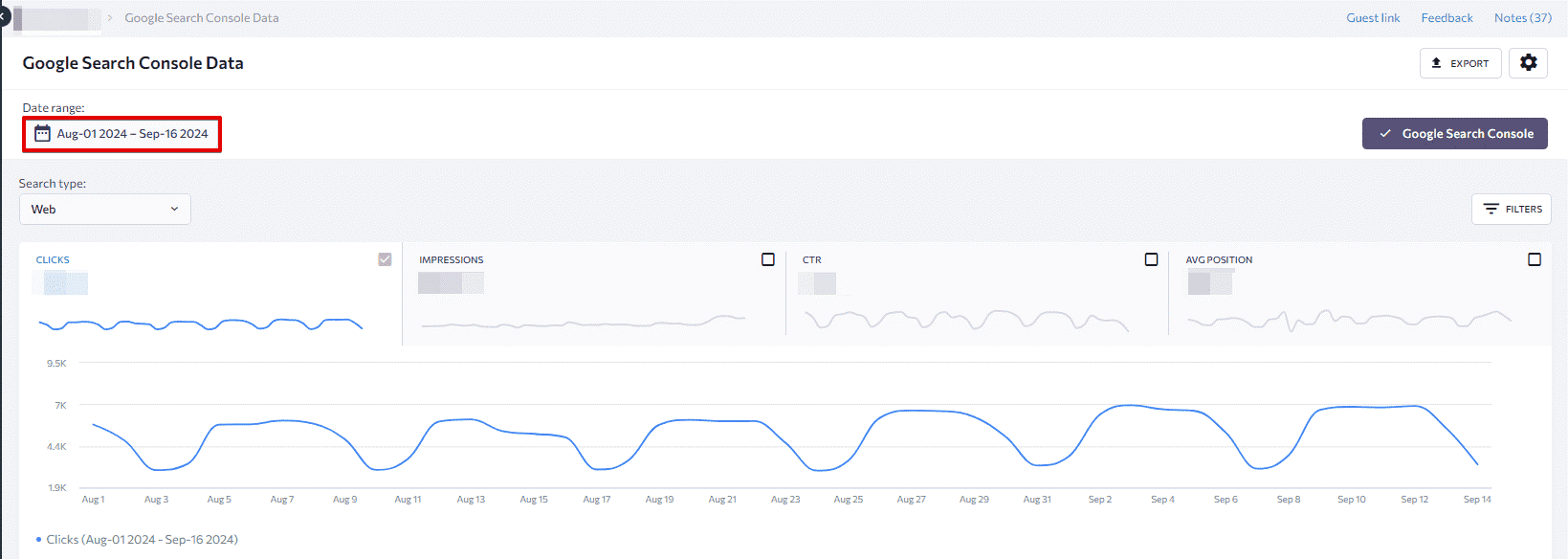Click the 4.4K y-axis label
This screenshot has width=1568, height=559.
coord(56,447)
